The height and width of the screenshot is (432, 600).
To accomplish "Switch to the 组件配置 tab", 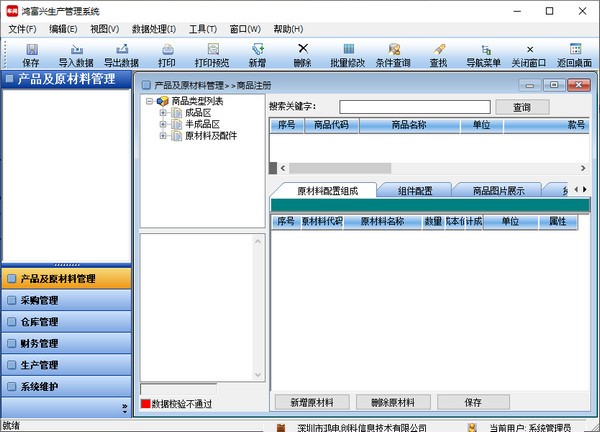I will point(415,190).
